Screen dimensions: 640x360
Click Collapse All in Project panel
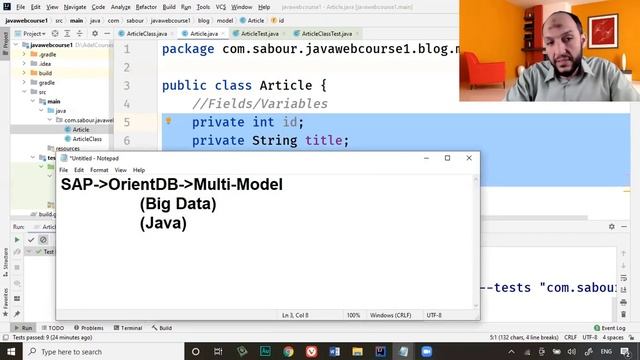click(x=80, y=33)
